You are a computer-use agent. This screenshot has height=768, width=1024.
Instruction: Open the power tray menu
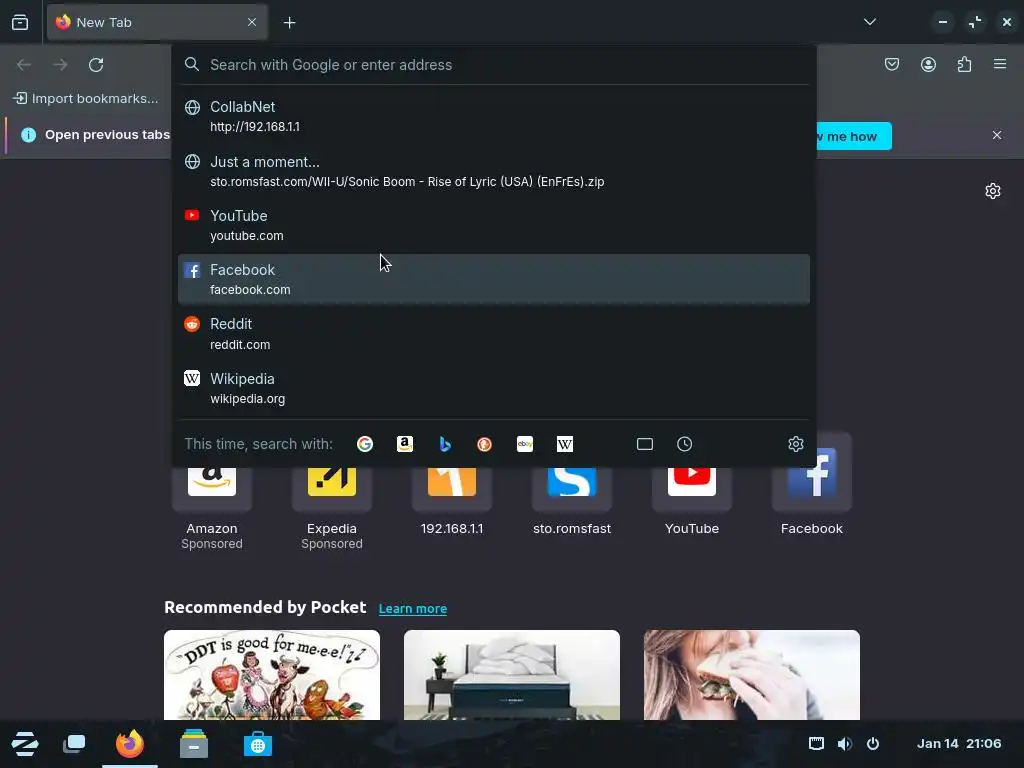(873, 744)
